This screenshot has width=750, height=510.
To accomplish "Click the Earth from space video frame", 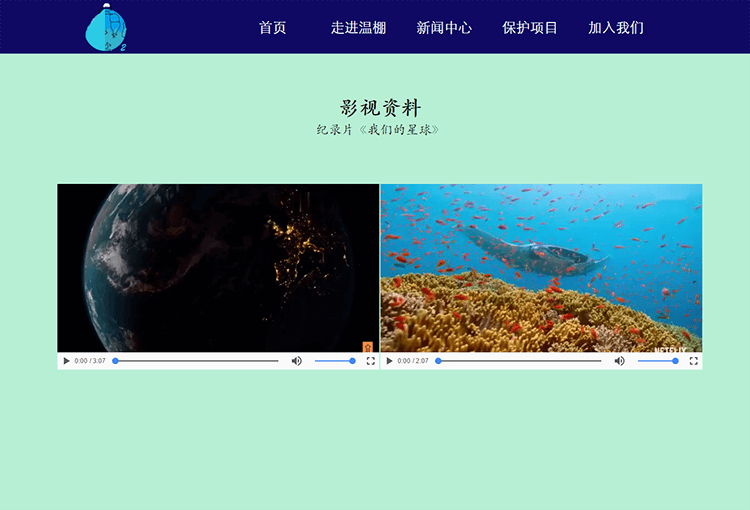I will click(x=218, y=267).
